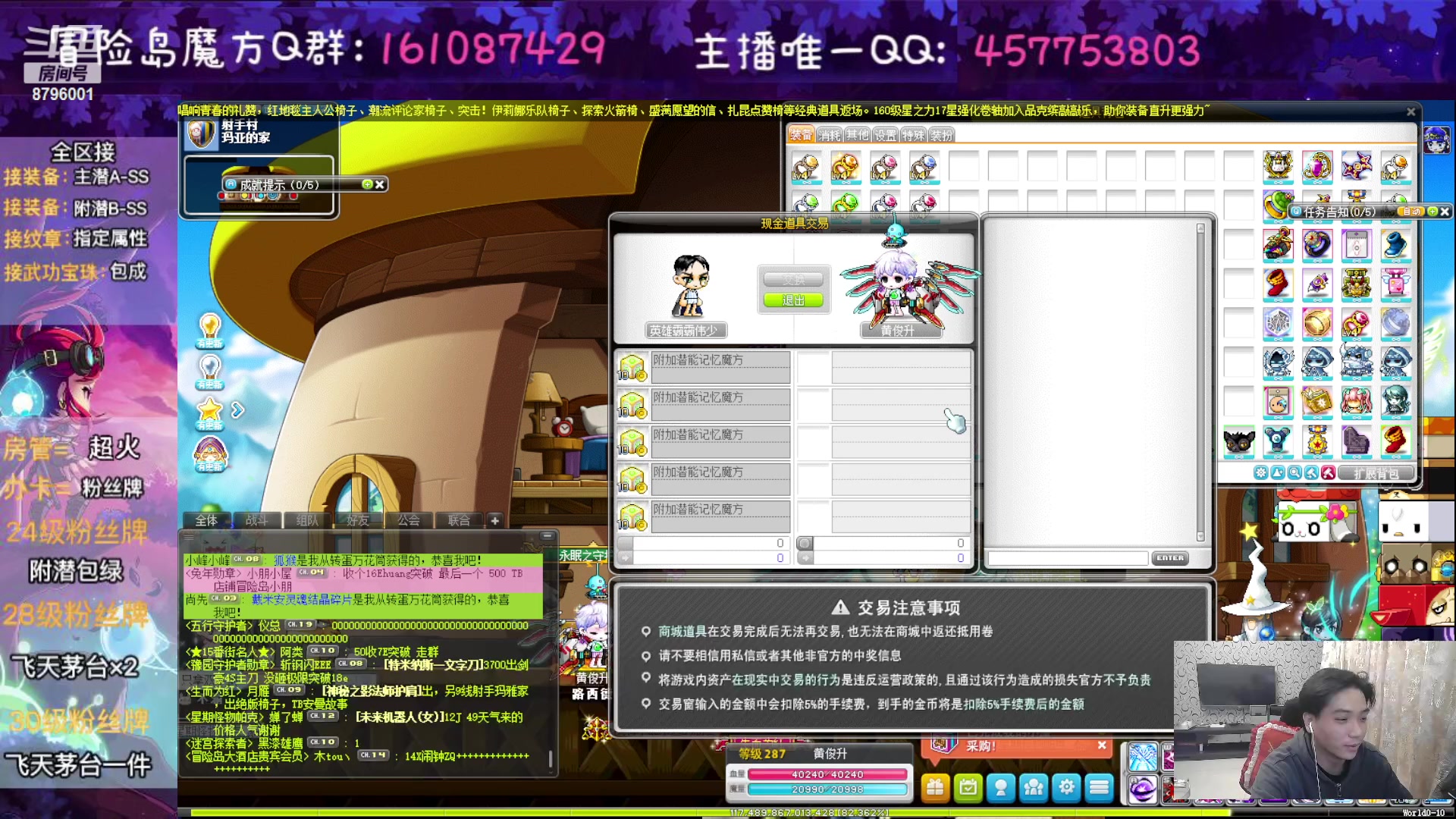Click the HP bar 40240/40240
Viewport: 1456px width, 819px height.
tap(827, 774)
